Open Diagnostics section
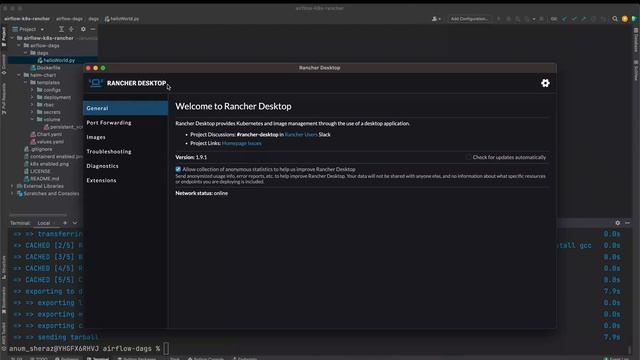Image resolution: width=640 pixels, height=360 pixels. pos(125,166)
